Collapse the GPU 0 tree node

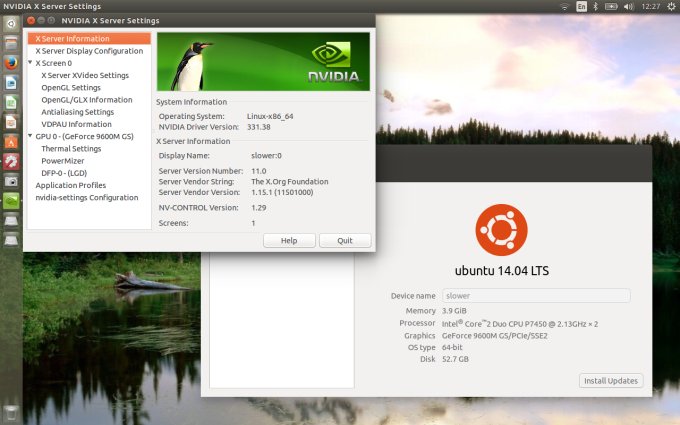pyautogui.click(x=30, y=136)
